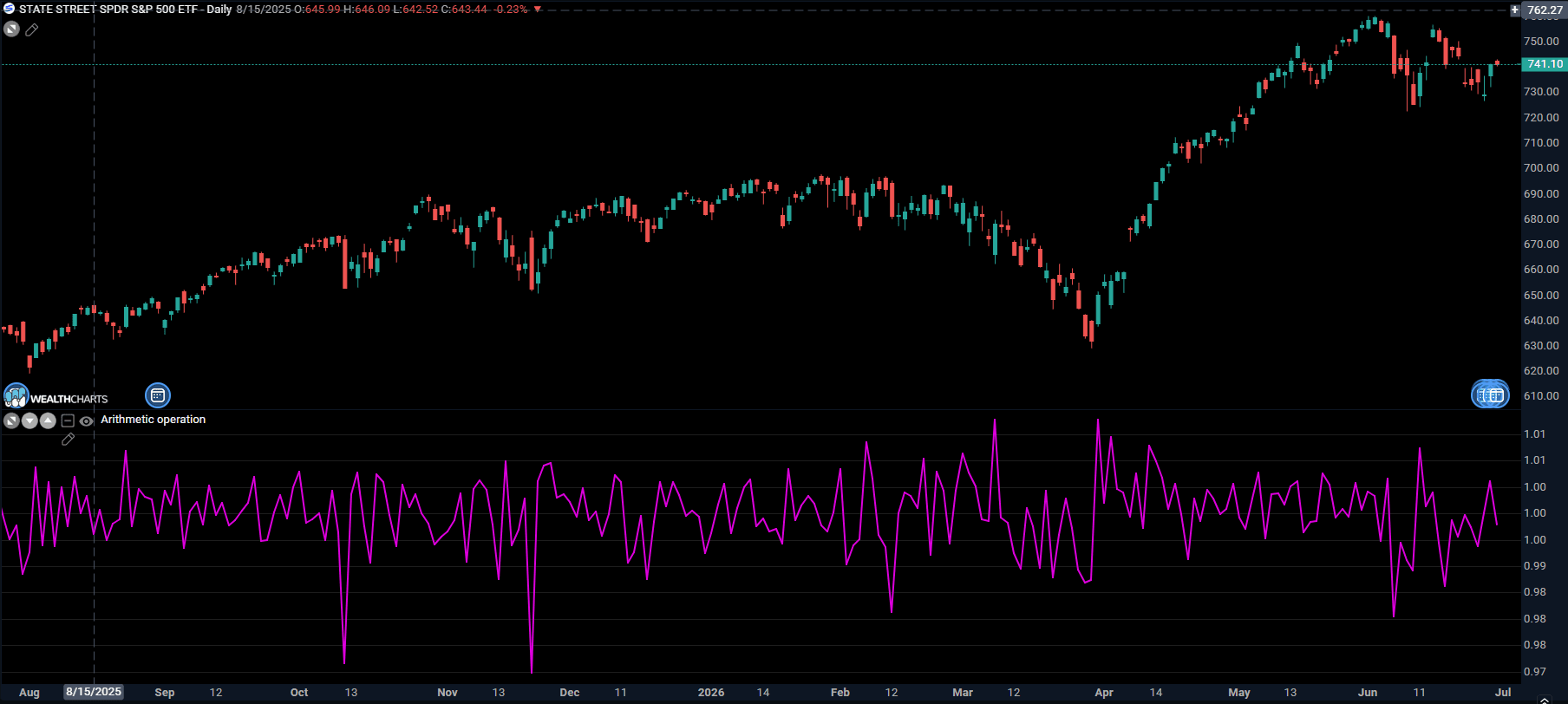Click the 650.00 price axis label

[x=1541, y=296]
